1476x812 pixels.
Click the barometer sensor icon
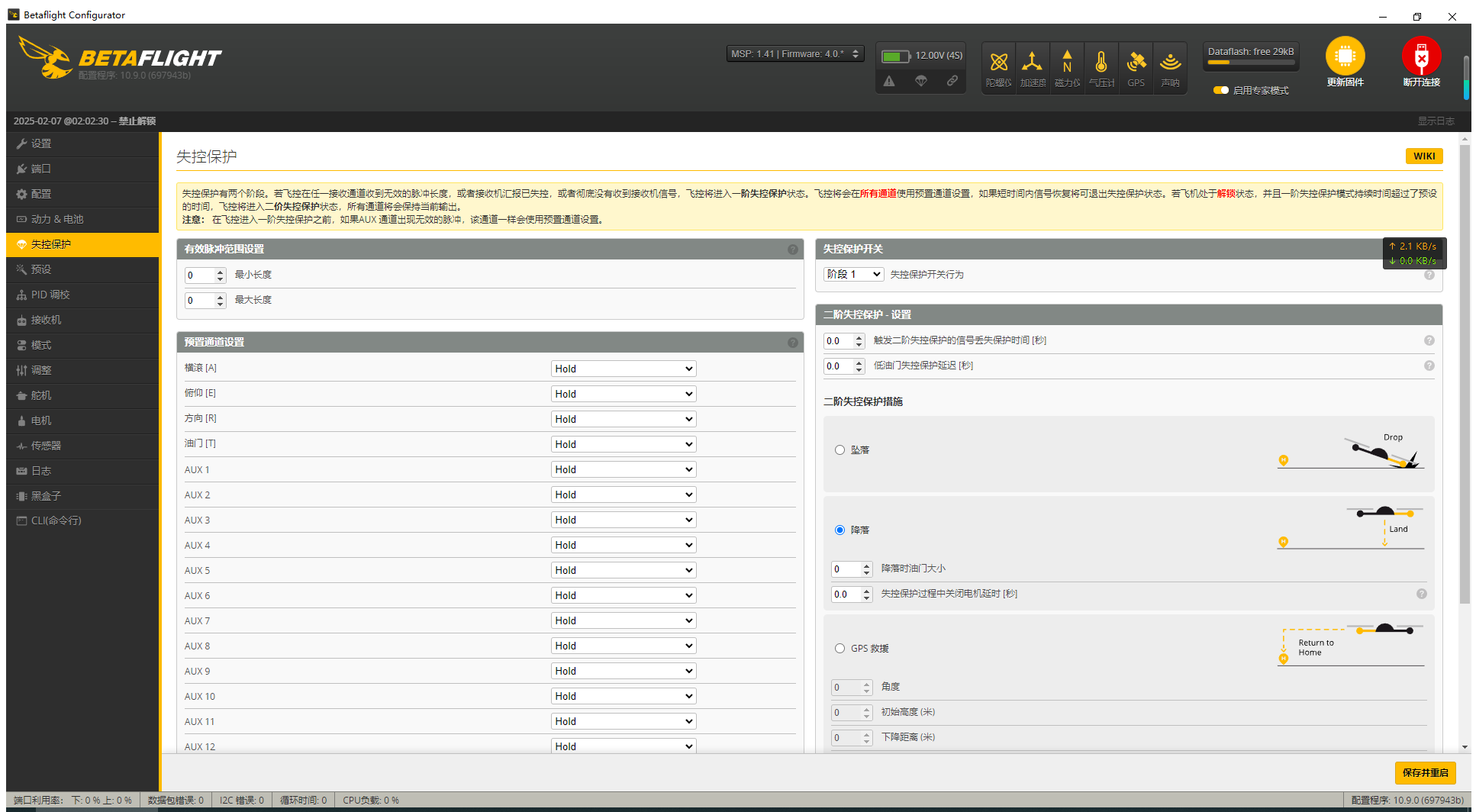(x=1101, y=62)
